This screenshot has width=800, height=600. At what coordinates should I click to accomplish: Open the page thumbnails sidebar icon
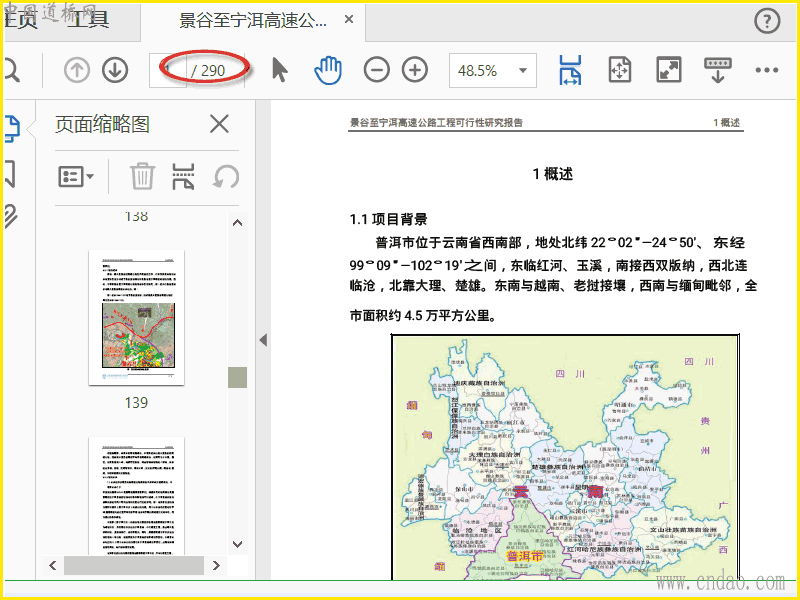[x=11, y=128]
